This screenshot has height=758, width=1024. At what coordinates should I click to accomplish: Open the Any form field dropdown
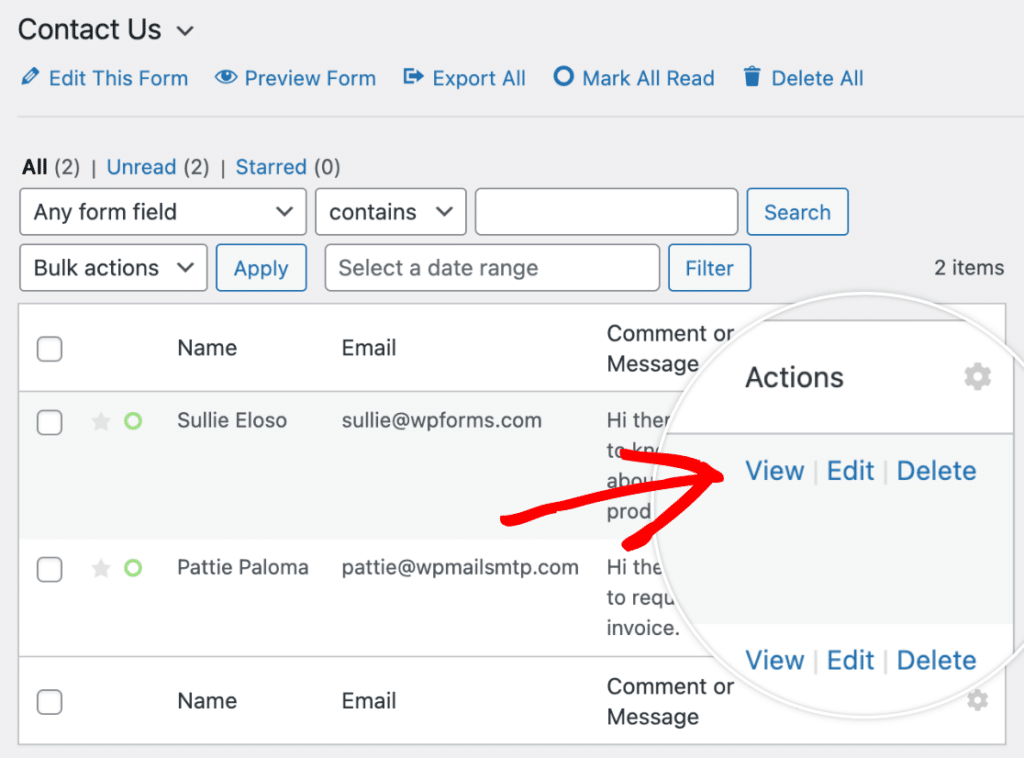[162, 212]
